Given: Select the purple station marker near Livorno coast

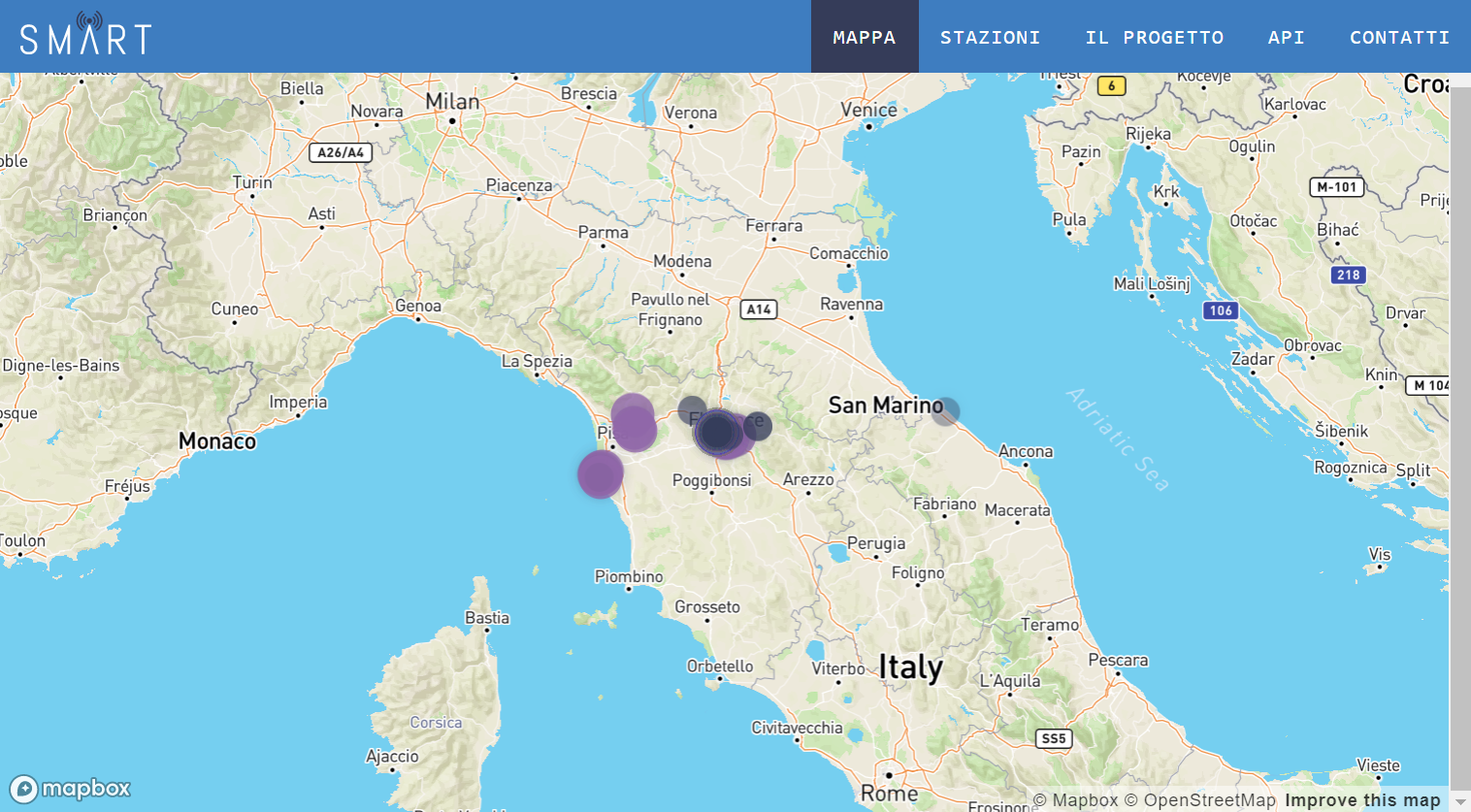Looking at the screenshot, I should pyautogui.click(x=601, y=474).
